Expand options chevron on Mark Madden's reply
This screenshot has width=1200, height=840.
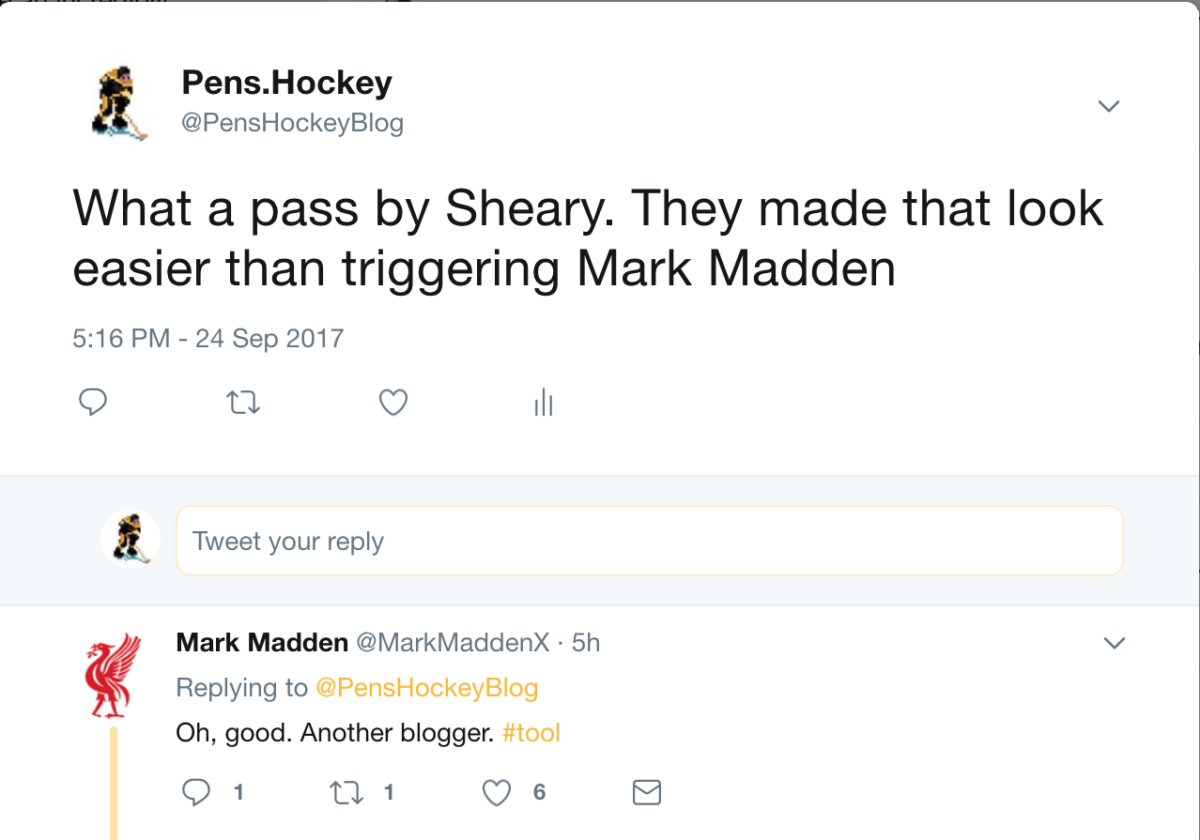point(1113,643)
